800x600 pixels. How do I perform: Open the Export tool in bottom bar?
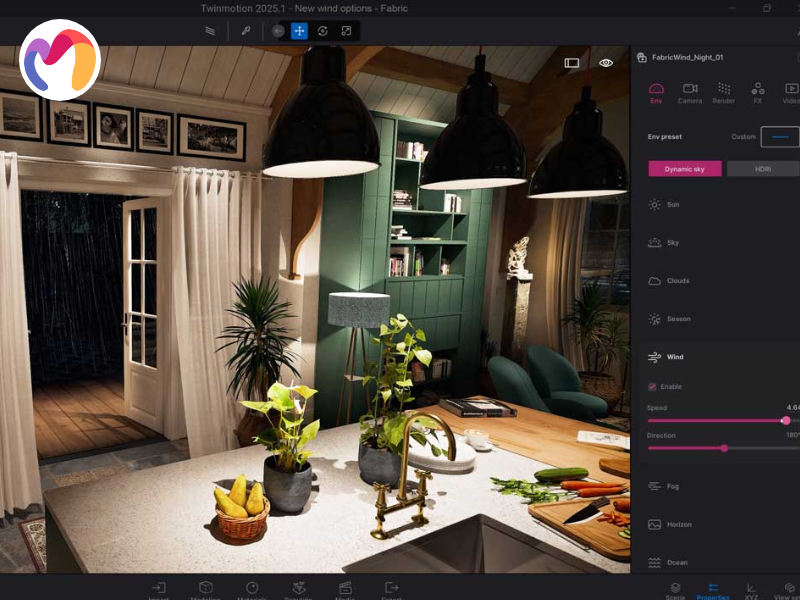pos(392,589)
